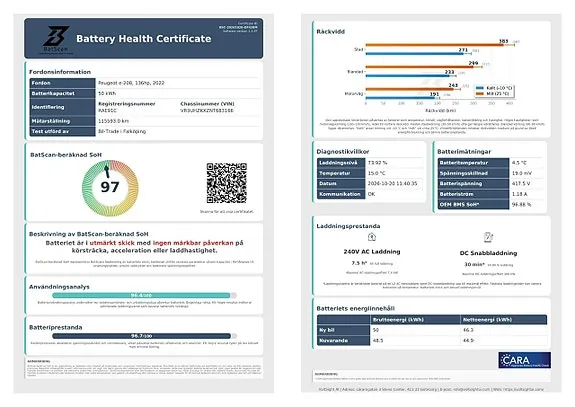Click the blue Kallt legend swatch
Screen dimensions: 575x407
coord(480,88)
